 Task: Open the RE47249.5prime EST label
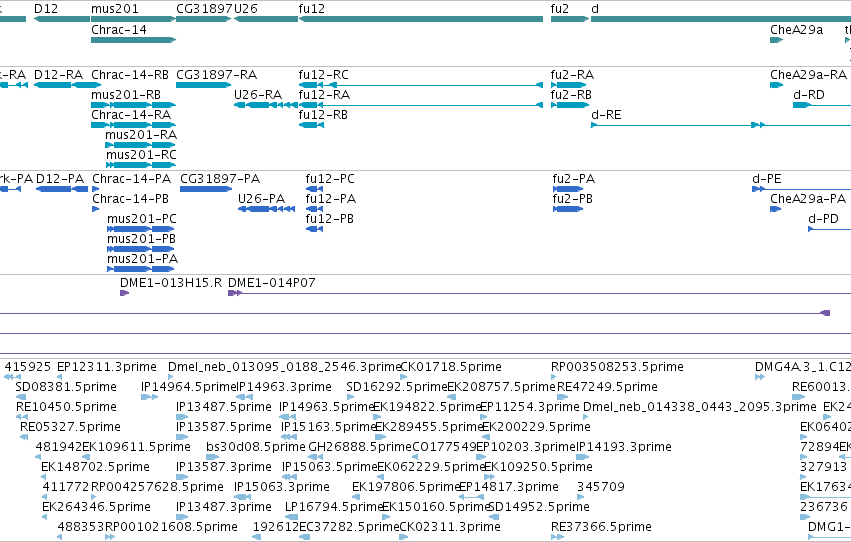pos(607,387)
